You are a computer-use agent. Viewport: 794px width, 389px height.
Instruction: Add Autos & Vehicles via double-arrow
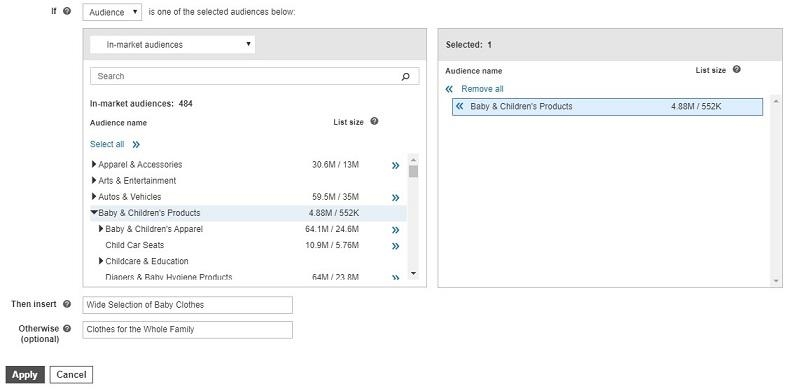395,198
